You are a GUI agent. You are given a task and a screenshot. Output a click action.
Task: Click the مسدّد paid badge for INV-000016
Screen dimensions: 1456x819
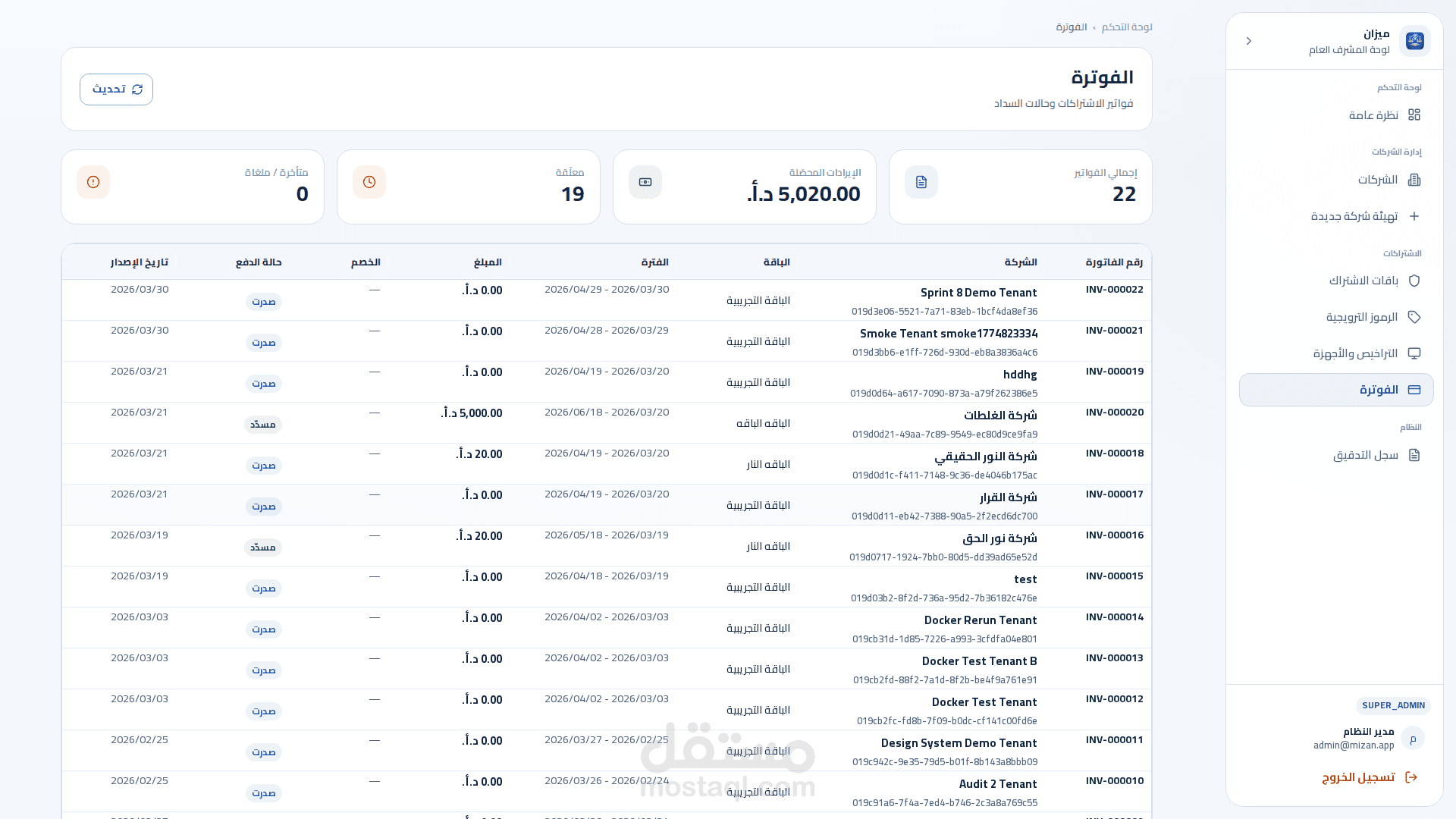pyautogui.click(x=263, y=548)
